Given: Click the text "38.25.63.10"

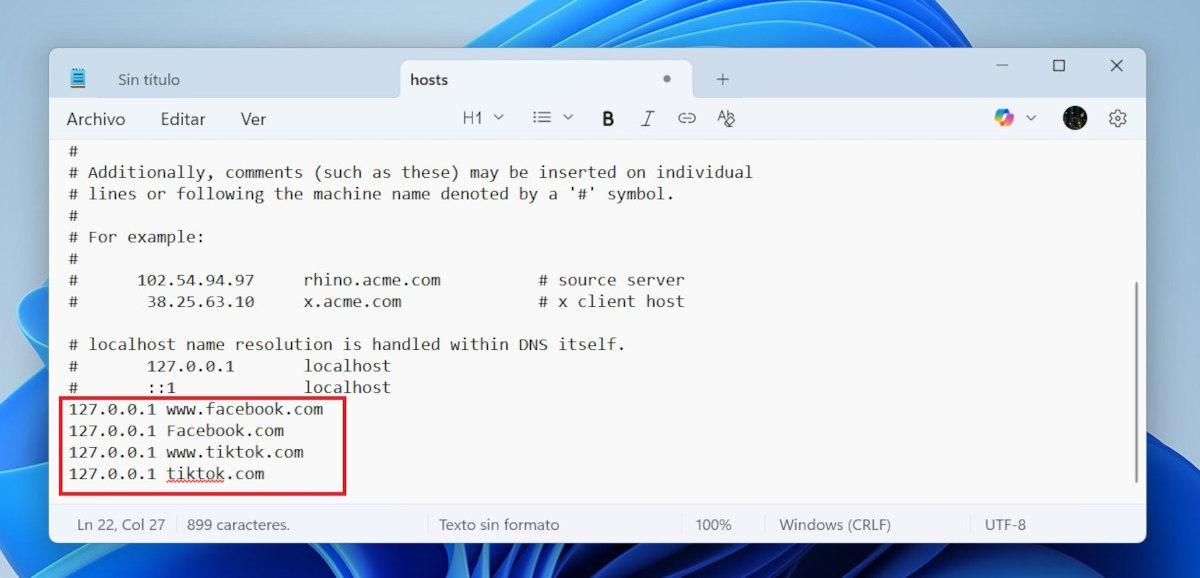Looking at the screenshot, I should [201, 301].
